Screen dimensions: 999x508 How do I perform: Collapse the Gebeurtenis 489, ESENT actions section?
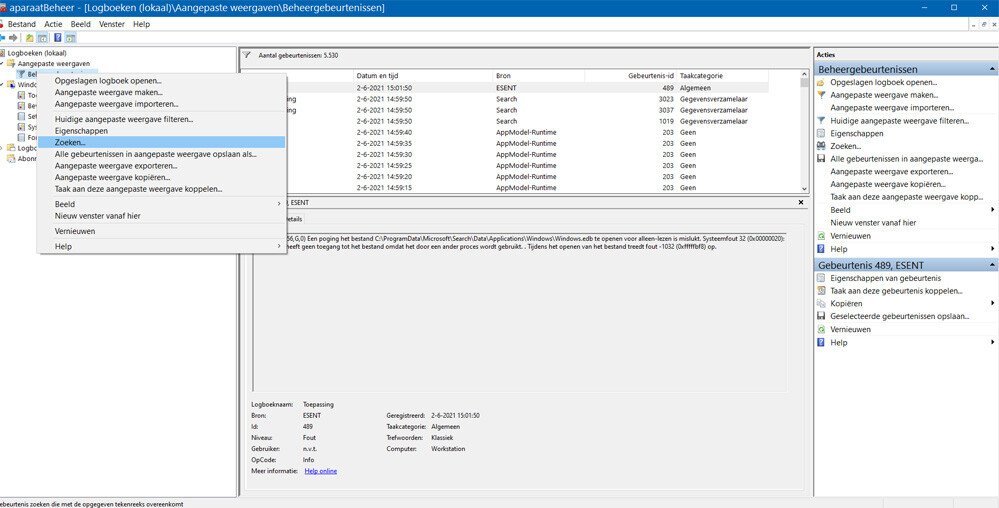click(992, 265)
